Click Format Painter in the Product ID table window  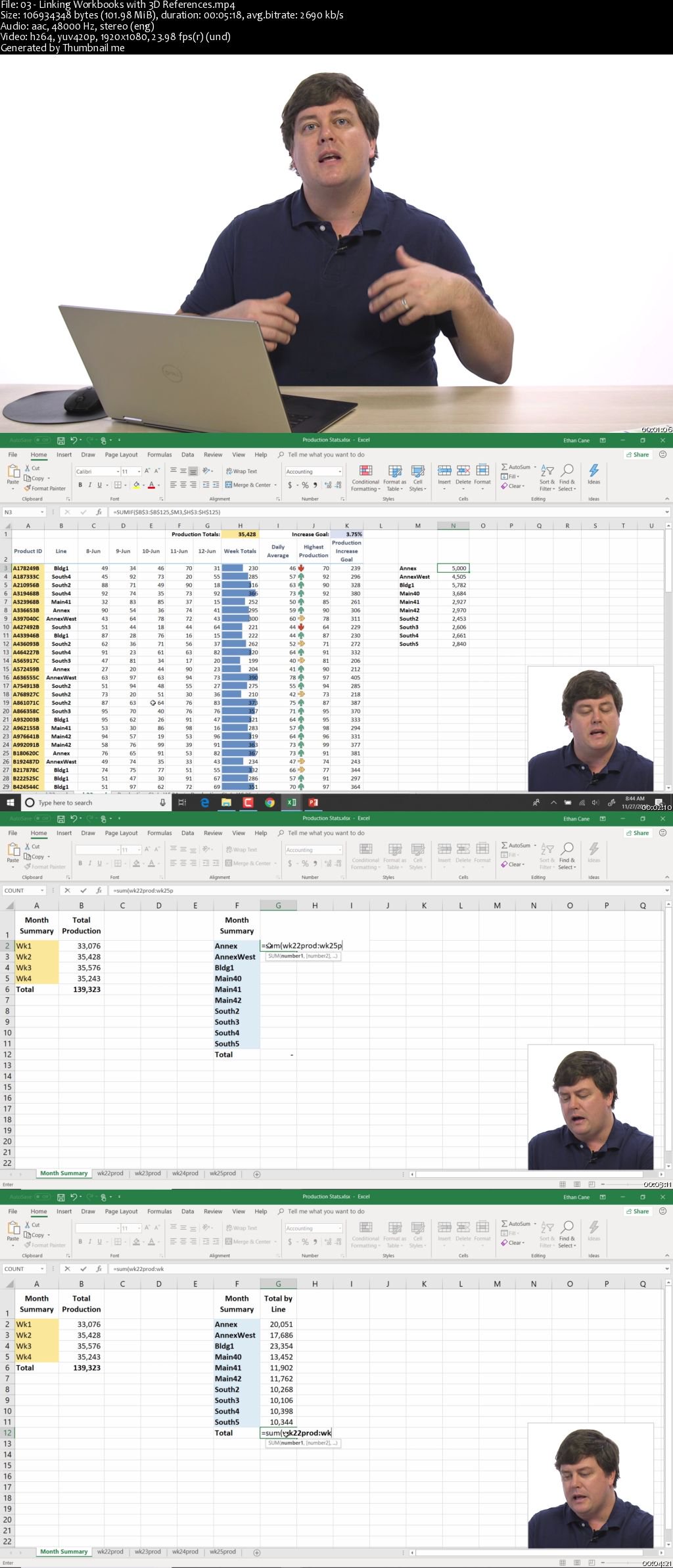pos(45,488)
